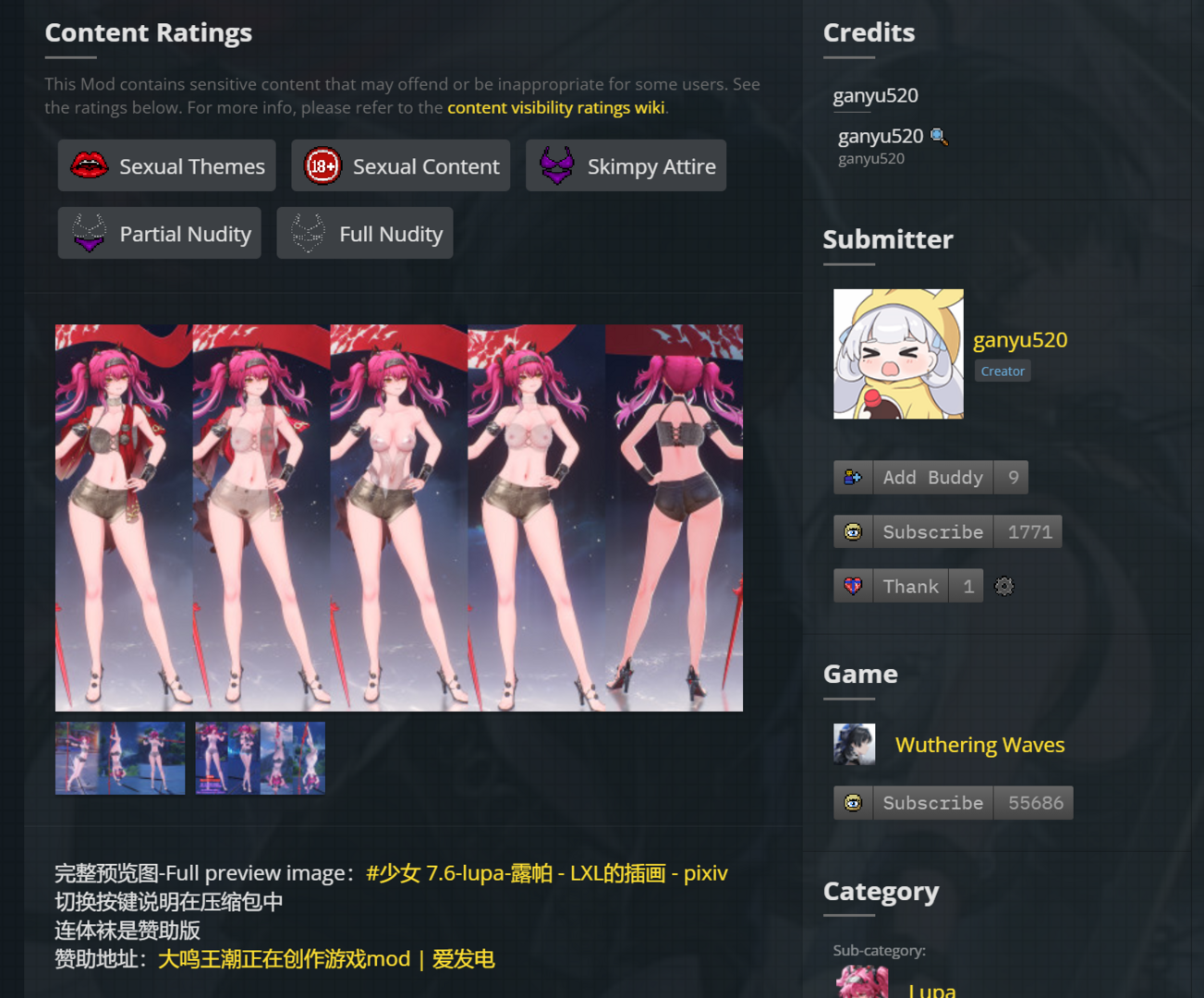Screen dimensions: 1204x998
Task: Click the Submitter heading
Action: pyautogui.click(x=888, y=239)
